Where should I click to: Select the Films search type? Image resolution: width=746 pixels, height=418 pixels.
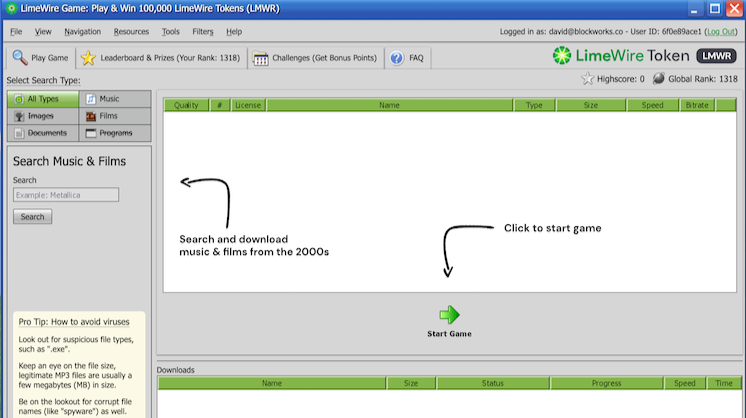pyautogui.click(x=115, y=116)
